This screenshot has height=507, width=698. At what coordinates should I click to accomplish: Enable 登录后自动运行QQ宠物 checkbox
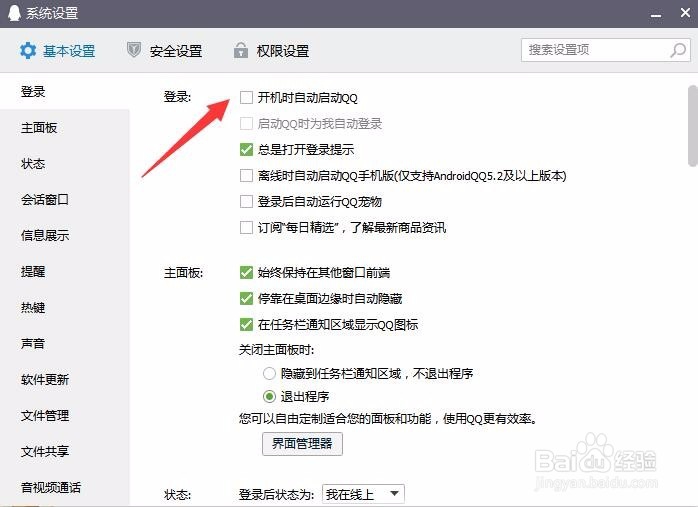coord(246,202)
